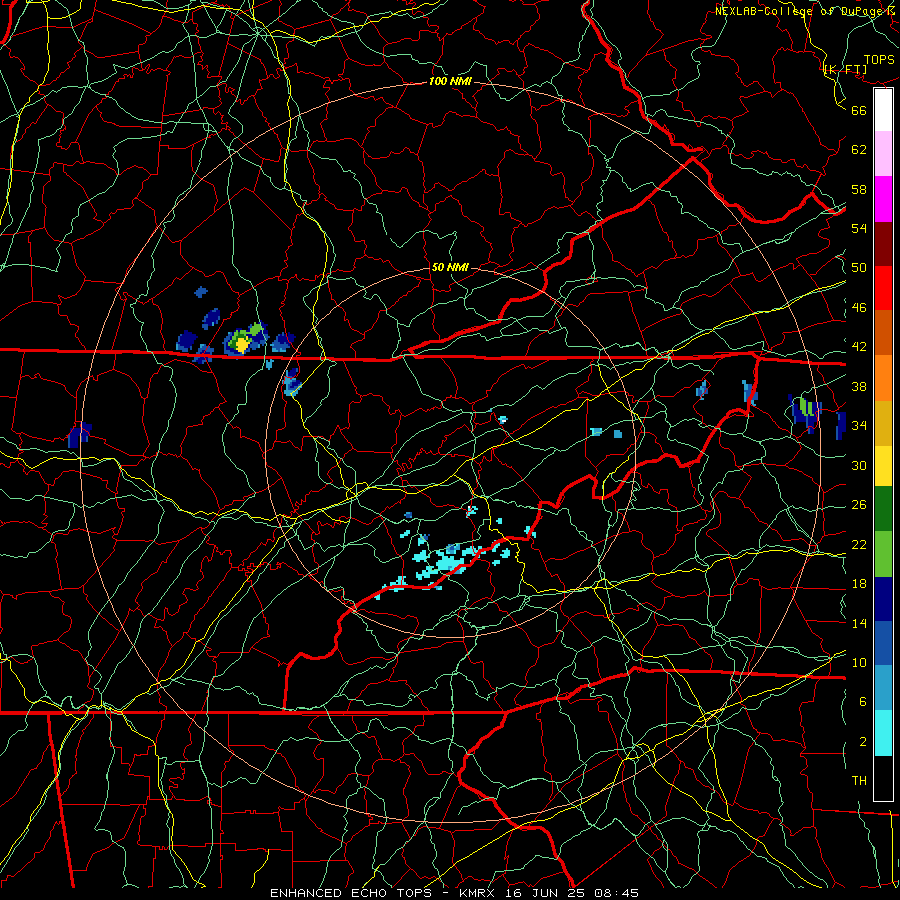The height and width of the screenshot is (900, 900).
Task: Click the magenta legend swatch
Action: [883, 199]
